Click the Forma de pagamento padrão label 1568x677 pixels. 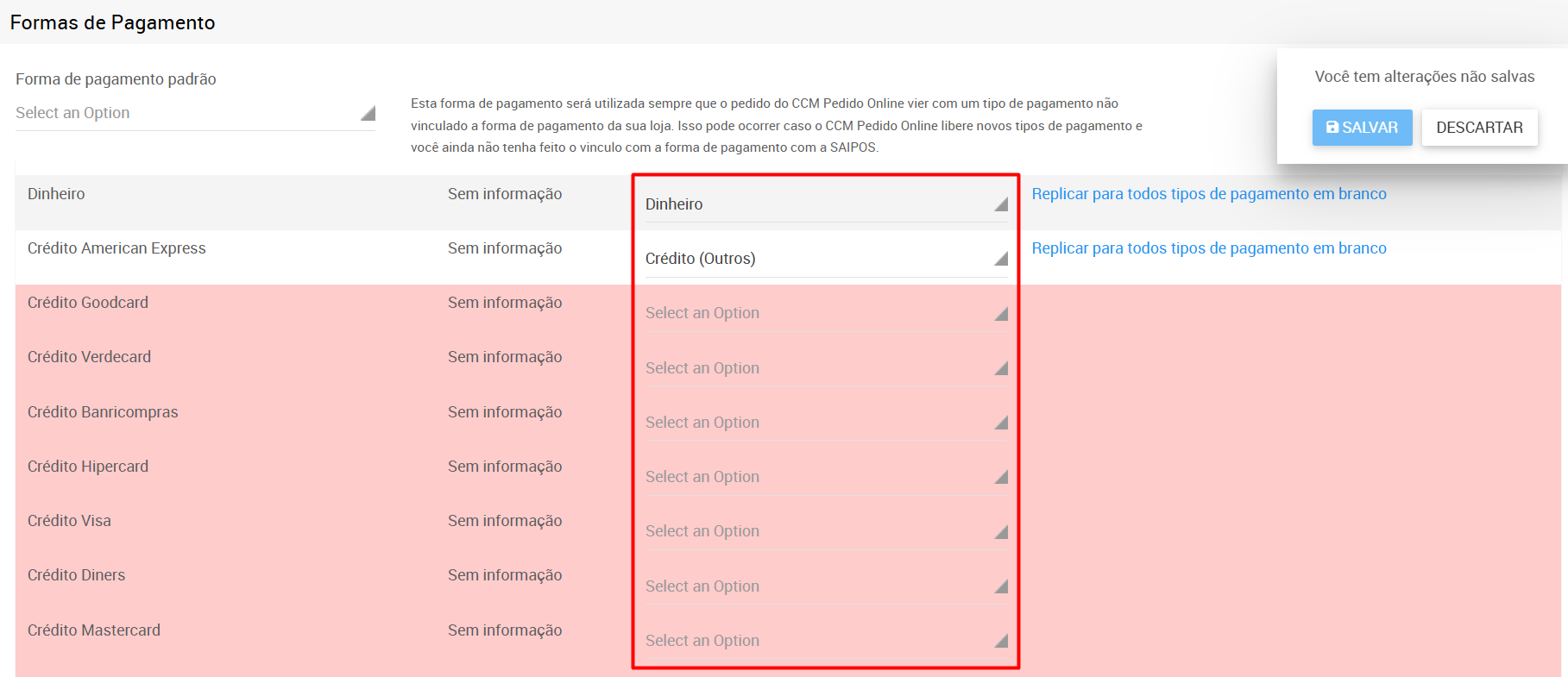(x=116, y=79)
